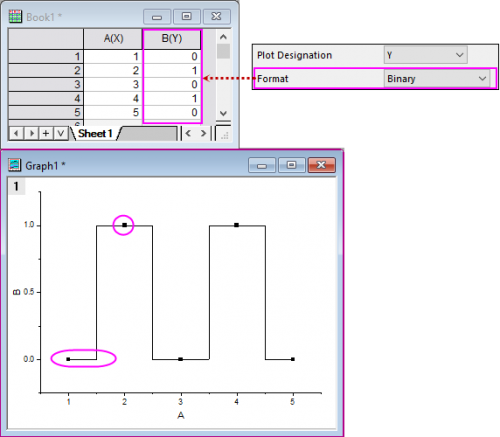The width and height of the screenshot is (500, 437).
Task: Click the layer 1 icon in Graph1
Action: pos(16,186)
